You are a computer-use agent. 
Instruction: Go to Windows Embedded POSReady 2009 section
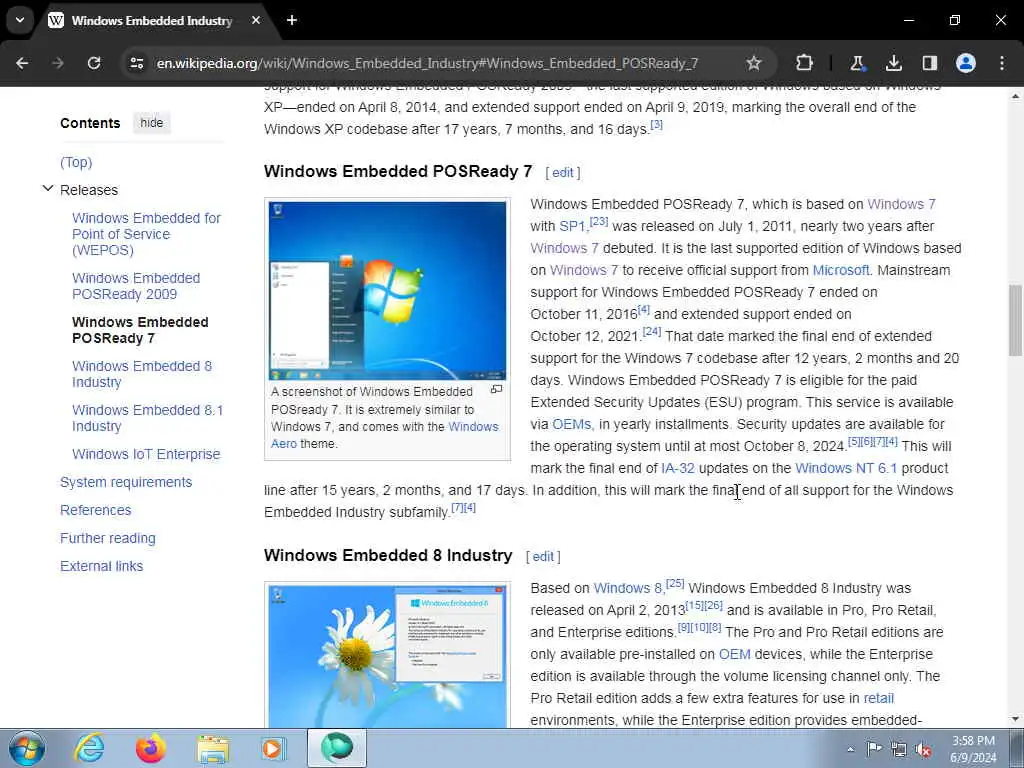click(136, 286)
